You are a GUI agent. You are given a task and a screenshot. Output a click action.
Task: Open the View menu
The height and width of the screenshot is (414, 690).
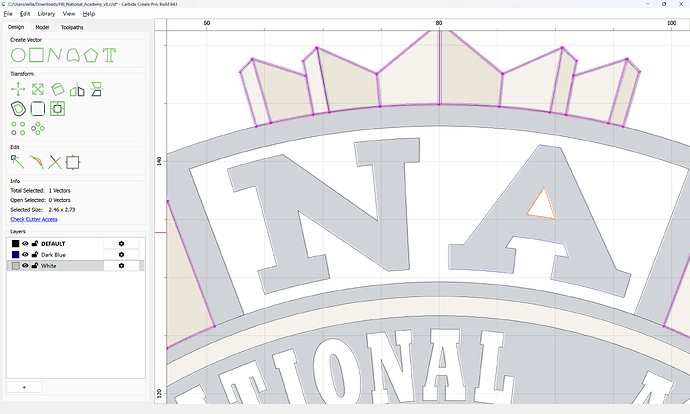[69, 14]
